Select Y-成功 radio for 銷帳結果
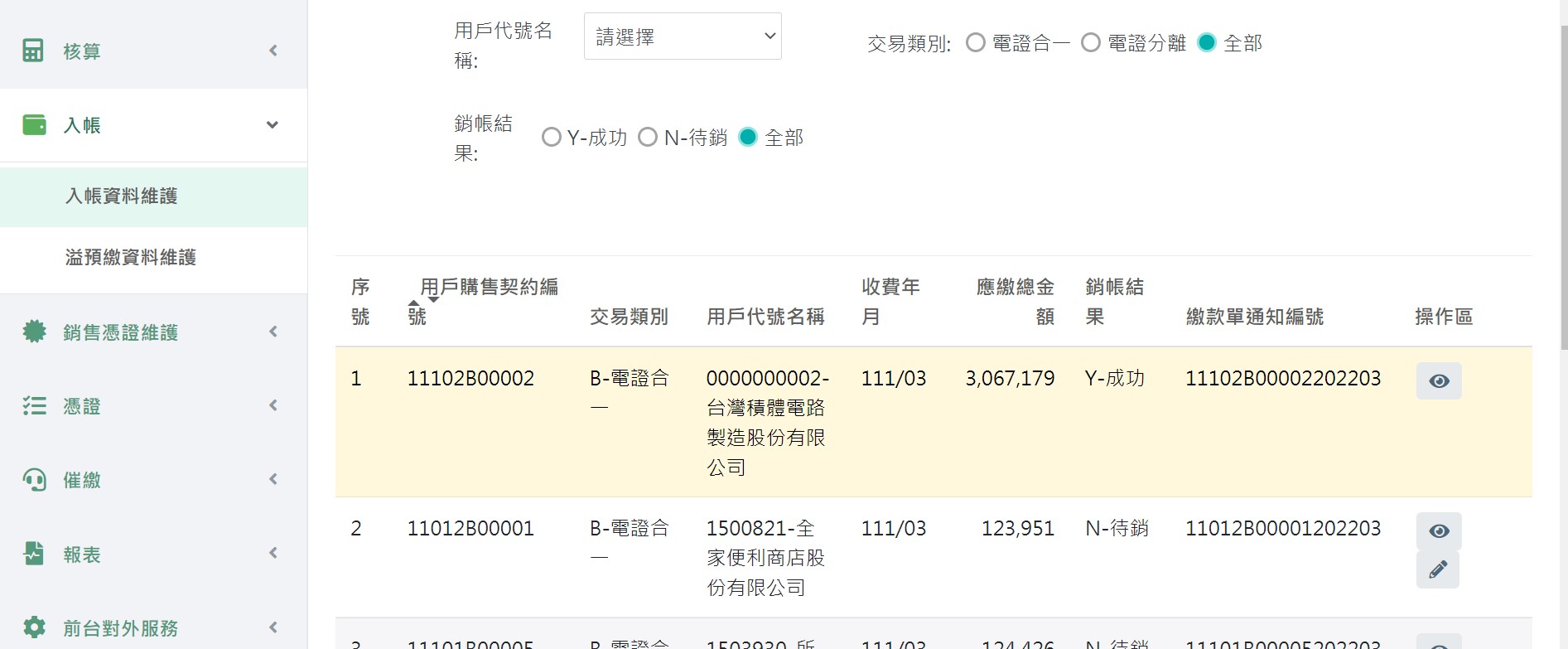Image resolution: width=1568 pixels, height=649 pixels. [551, 137]
